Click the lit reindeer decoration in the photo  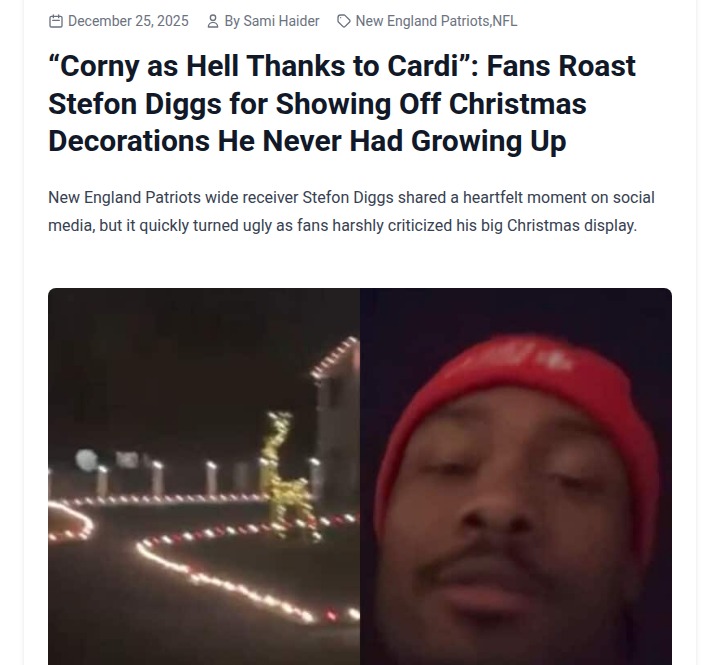(286, 475)
